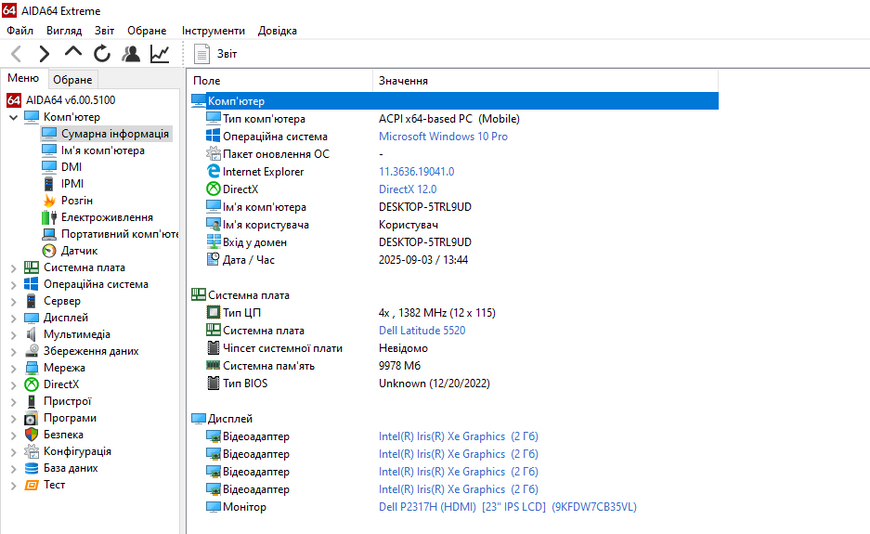The width and height of the screenshot is (870, 534).
Task: Click the Мультимедіа speaker icon
Action: 32,334
